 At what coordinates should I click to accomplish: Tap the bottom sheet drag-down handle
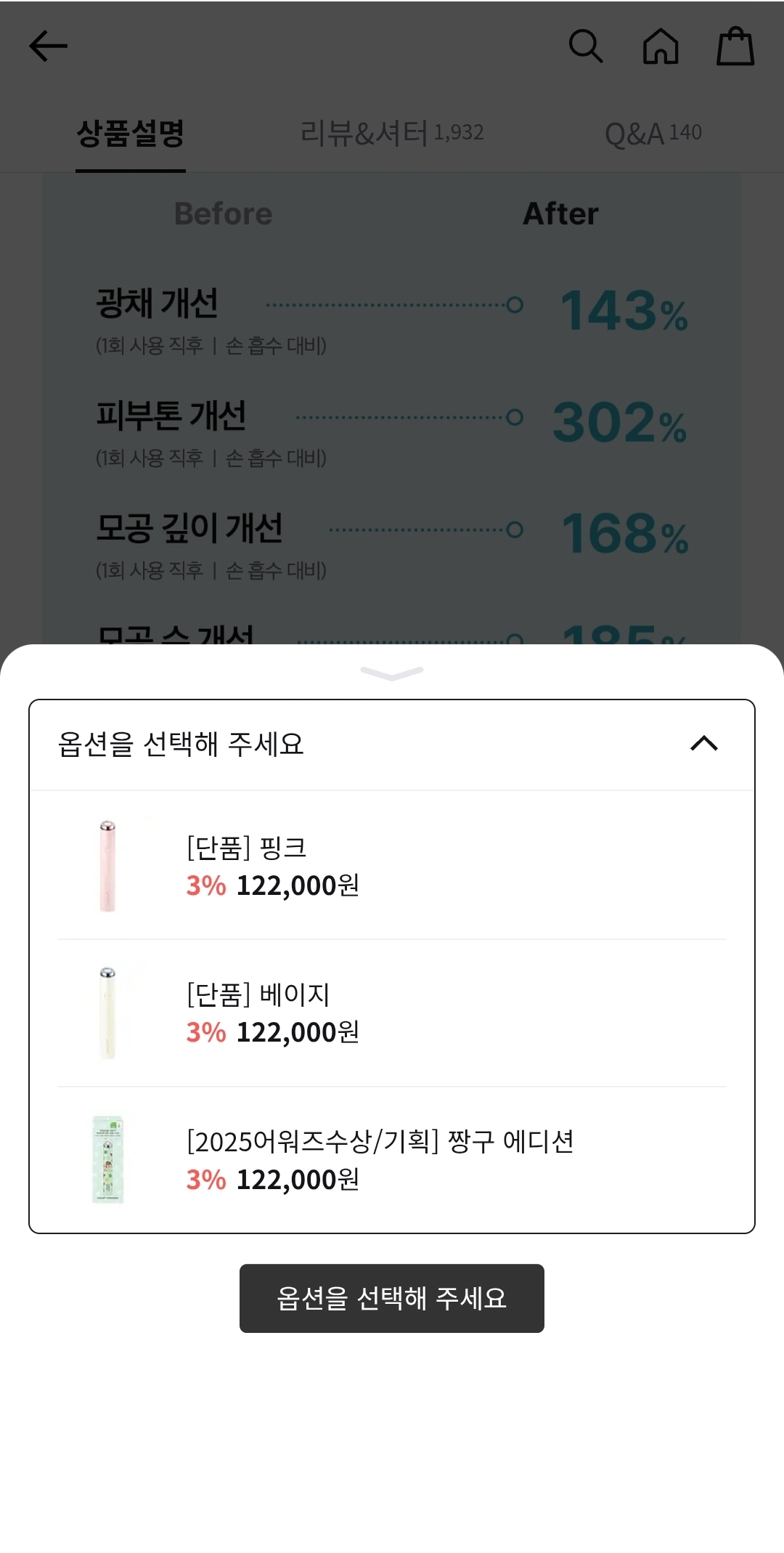point(392,673)
